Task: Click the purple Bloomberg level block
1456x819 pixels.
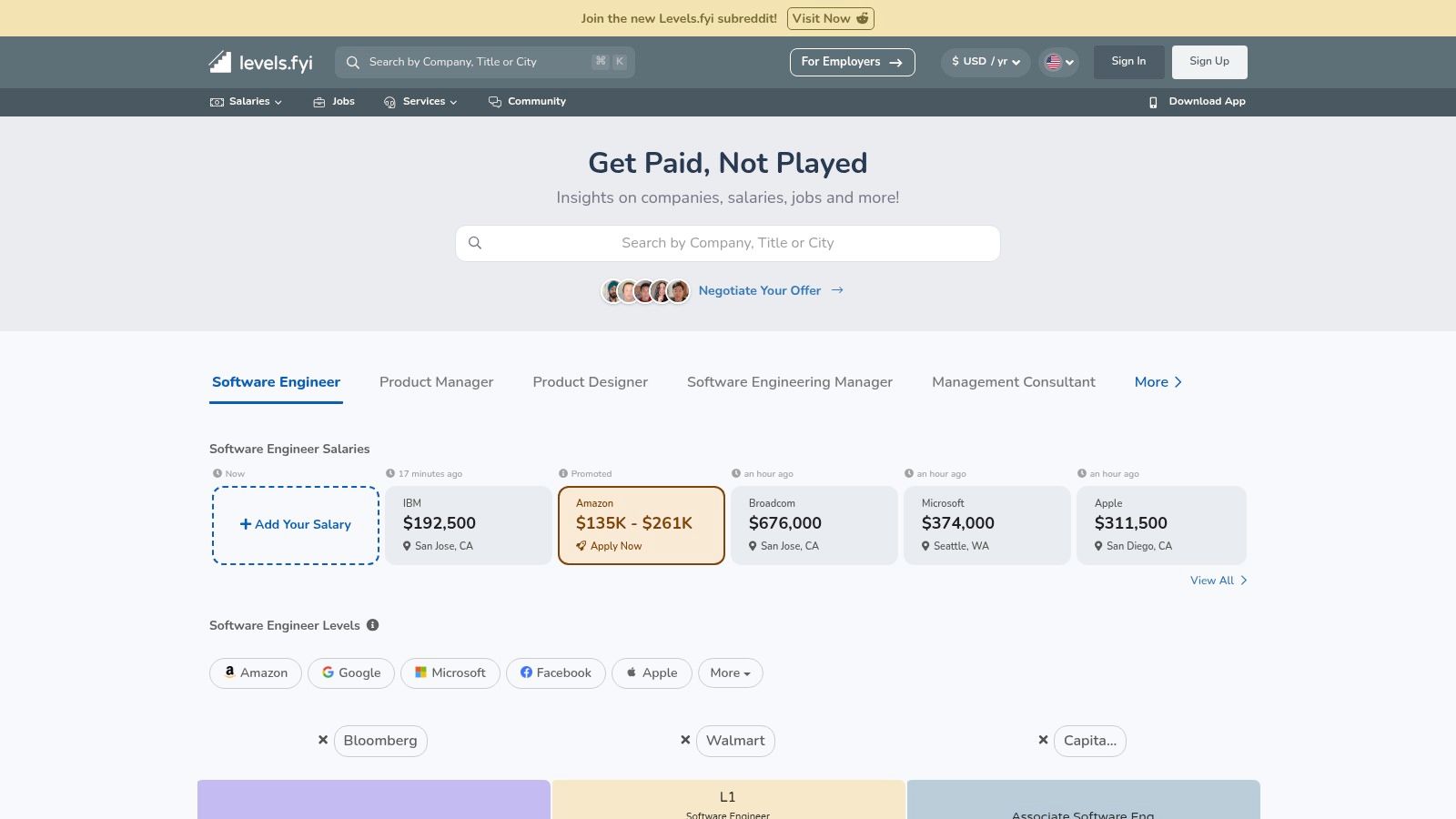Action: 374,800
